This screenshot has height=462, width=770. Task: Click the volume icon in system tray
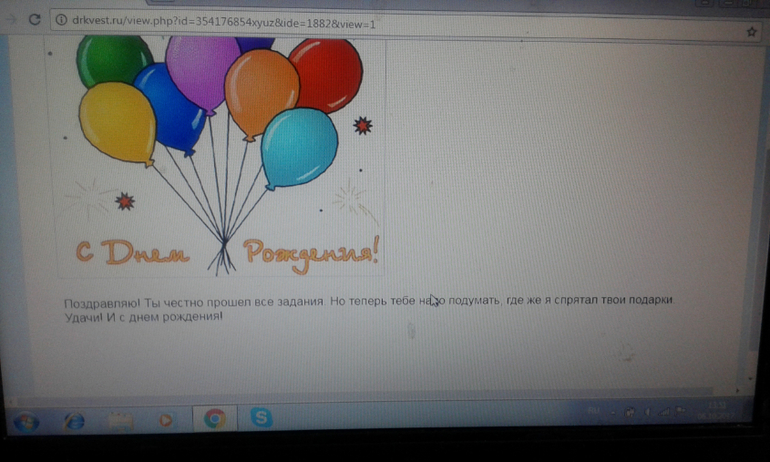coord(648,411)
